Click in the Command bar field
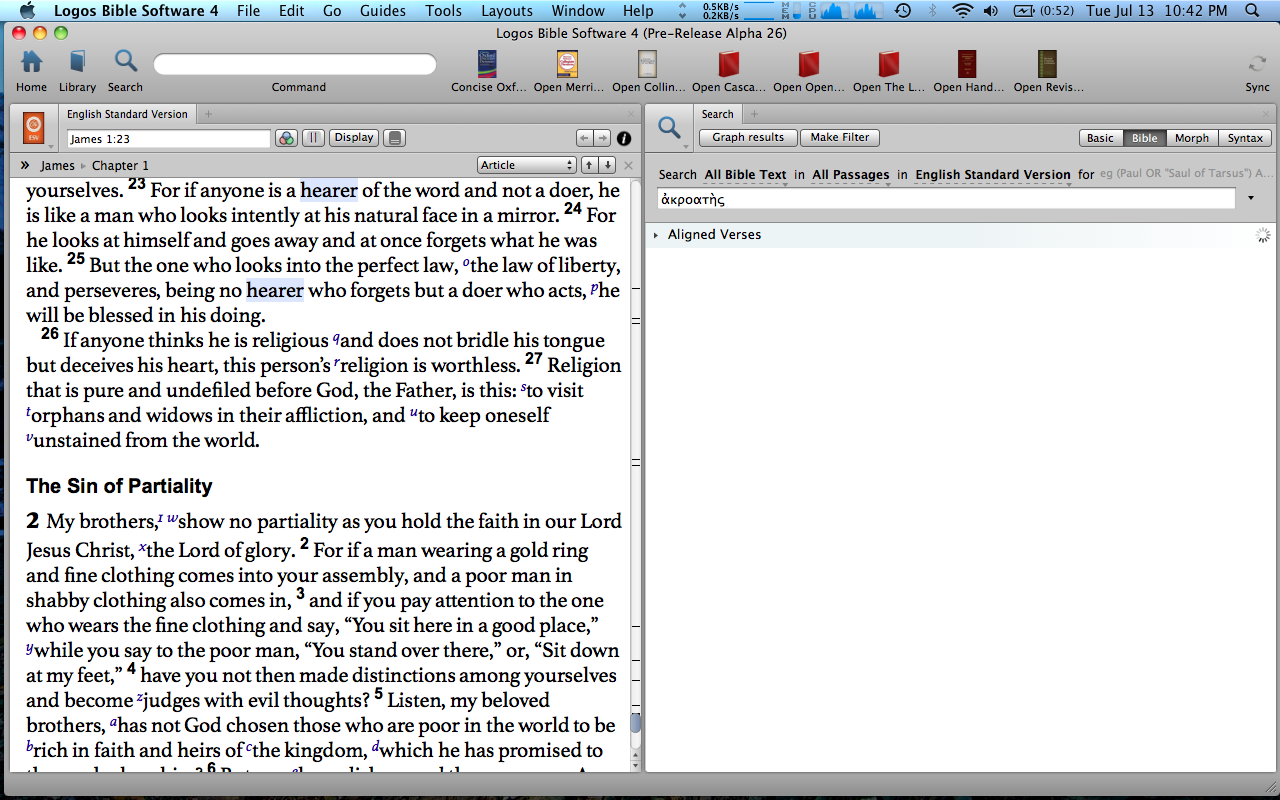 [295, 64]
